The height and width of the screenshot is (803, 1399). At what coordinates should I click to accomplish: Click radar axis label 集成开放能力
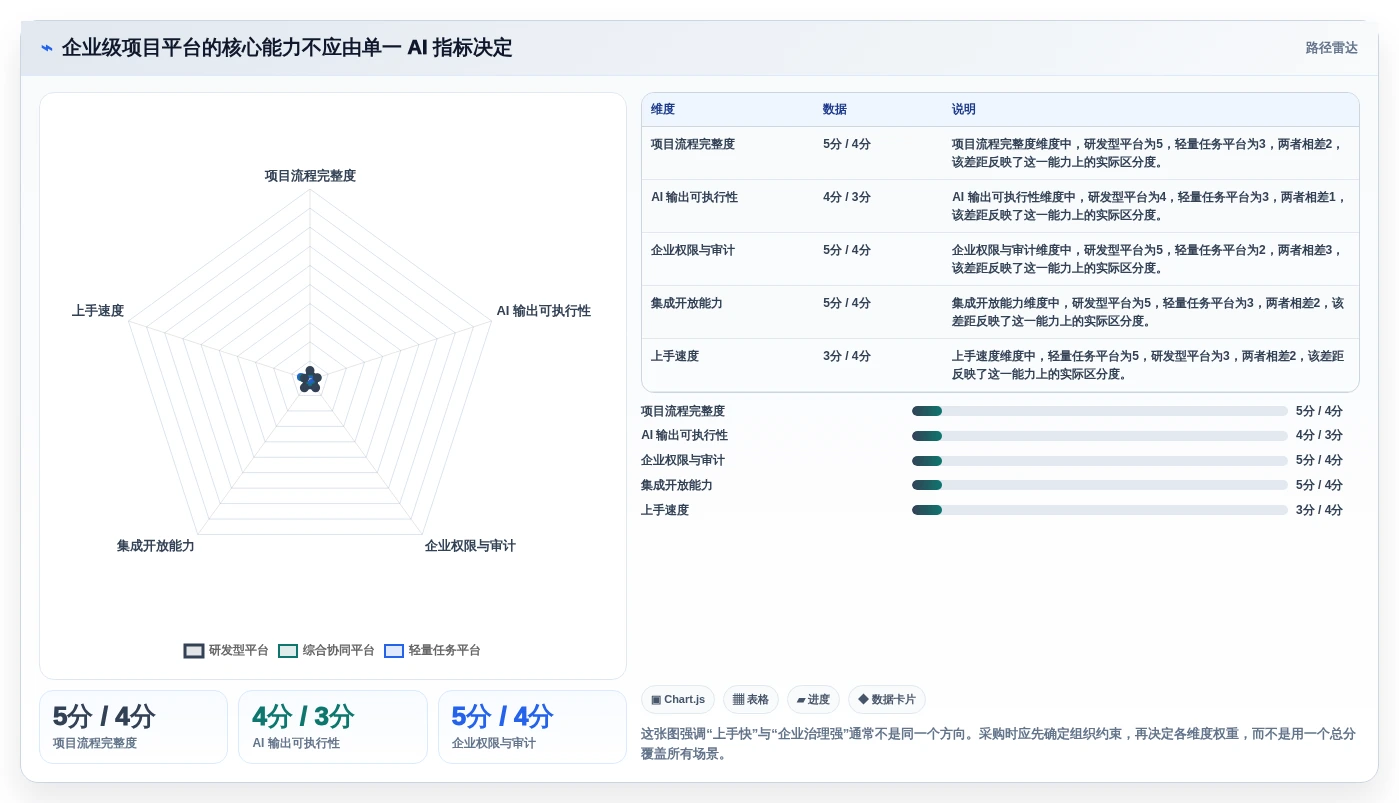click(x=155, y=546)
